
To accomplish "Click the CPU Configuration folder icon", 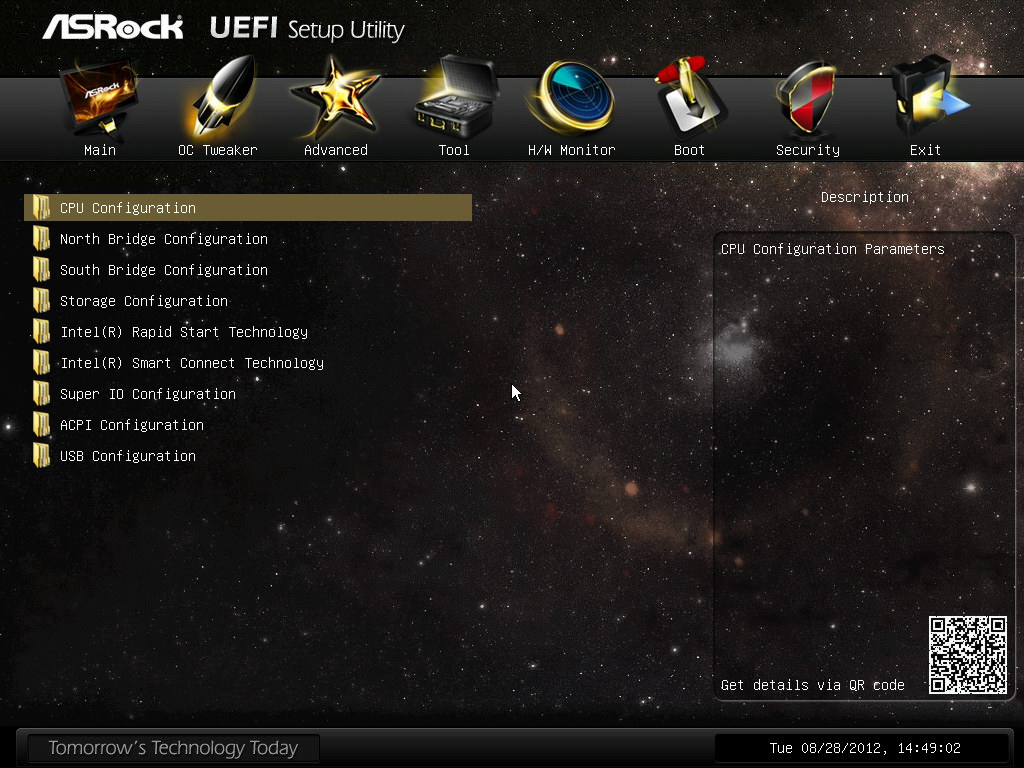I will point(42,208).
